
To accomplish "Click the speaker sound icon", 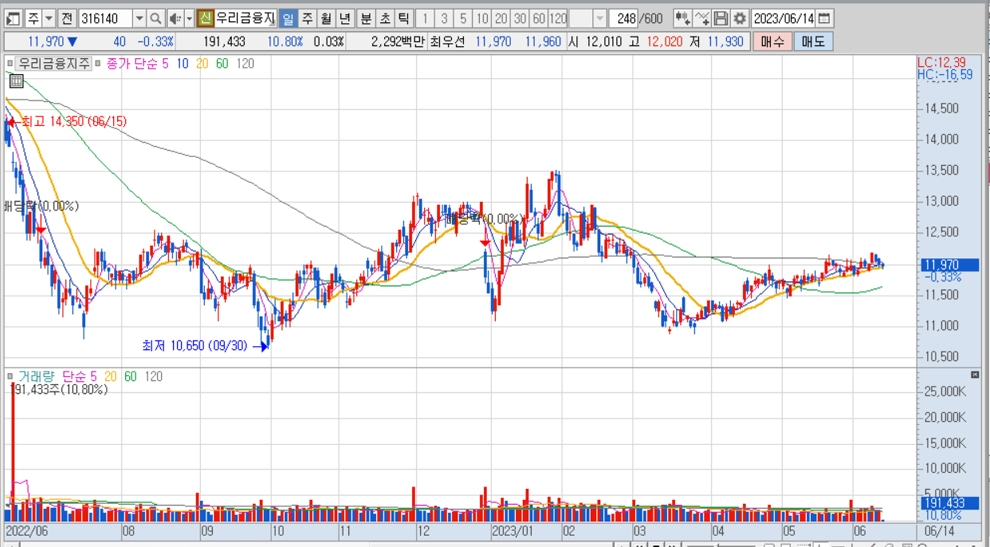I will pyautogui.click(x=174, y=18).
